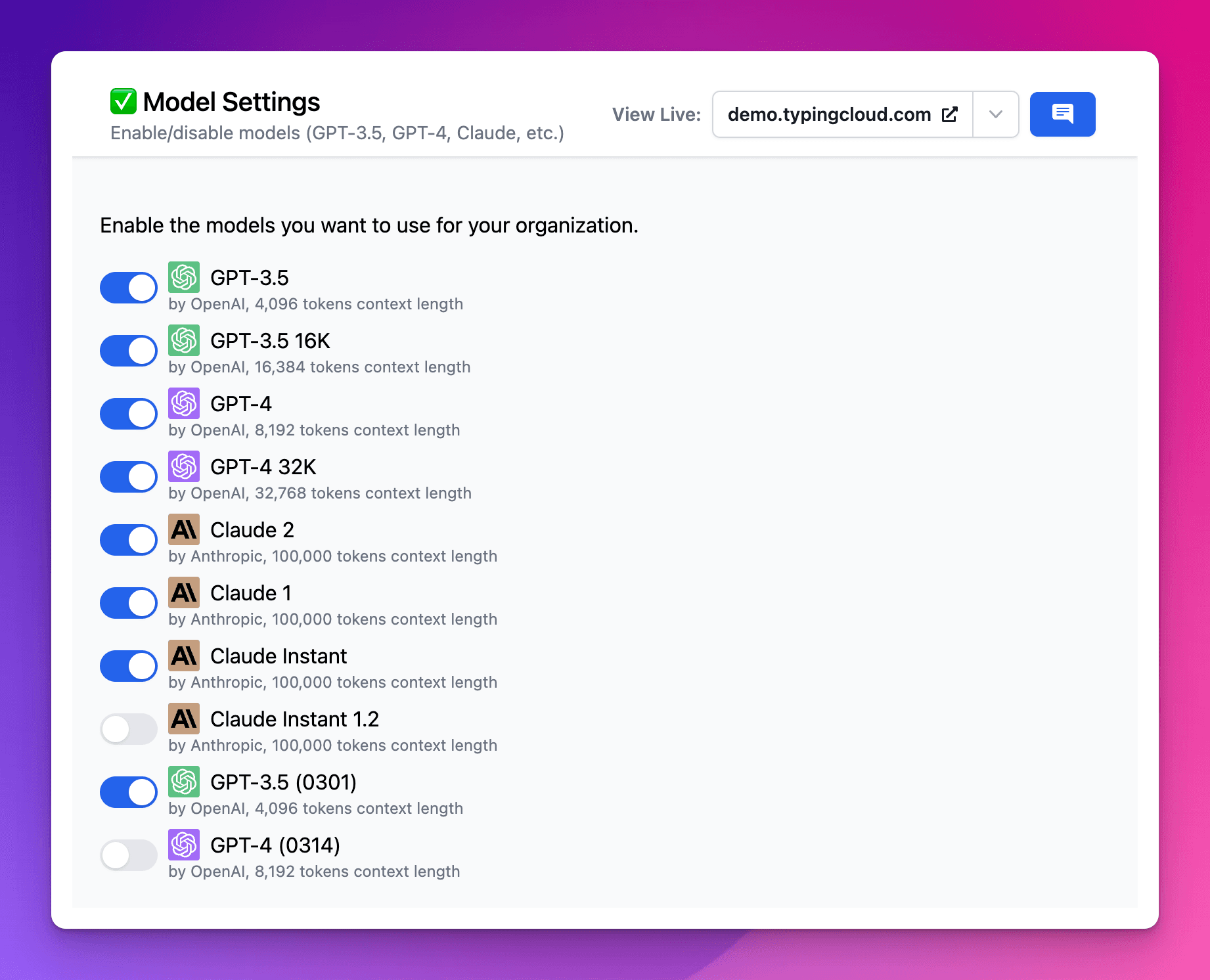
Task: Click 'Enable the models you want' instruction text
Action: tap(369, 225)
